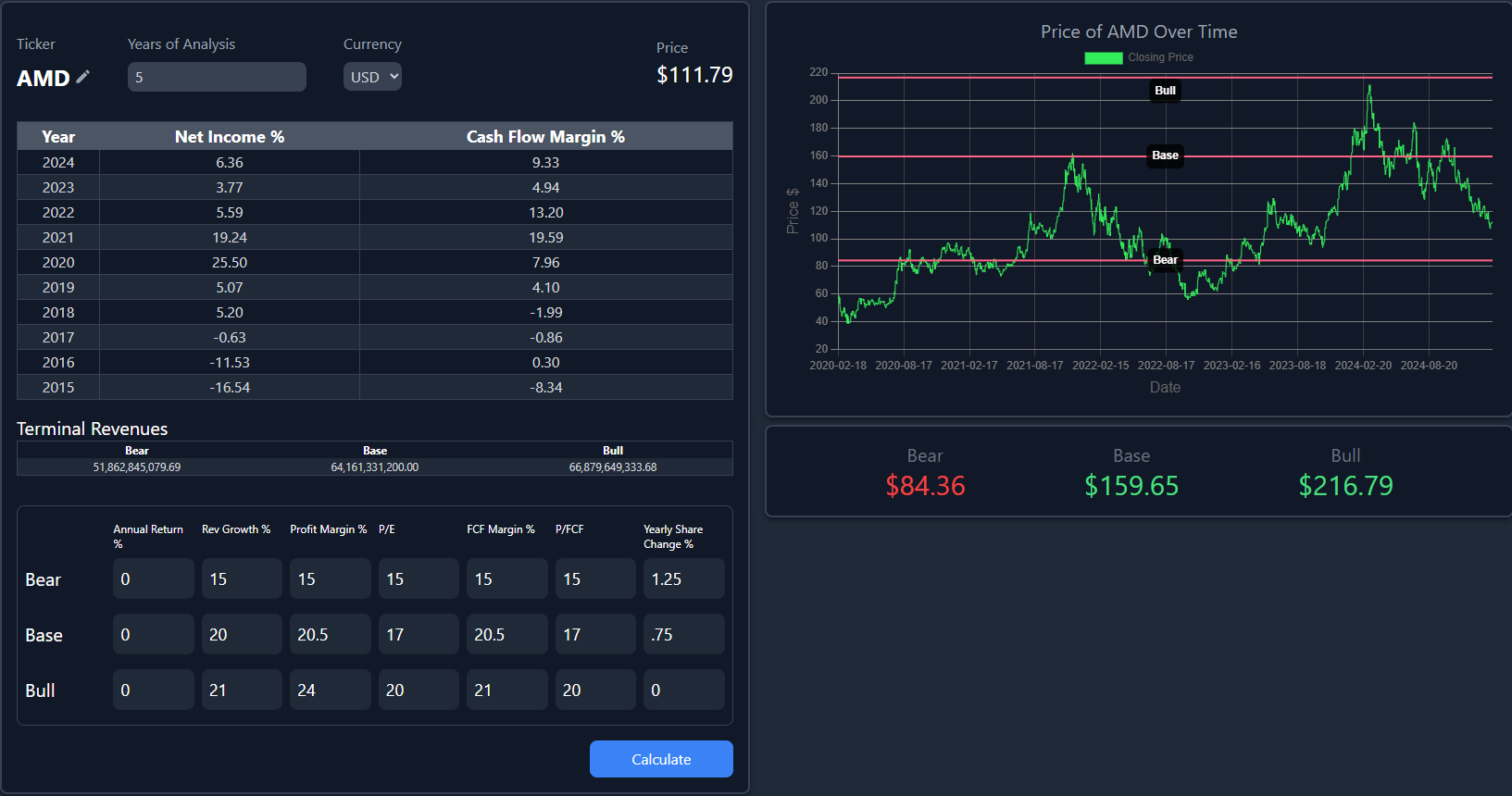
Task: Click the Bull P/E input field
Action: tap(418, 690)
